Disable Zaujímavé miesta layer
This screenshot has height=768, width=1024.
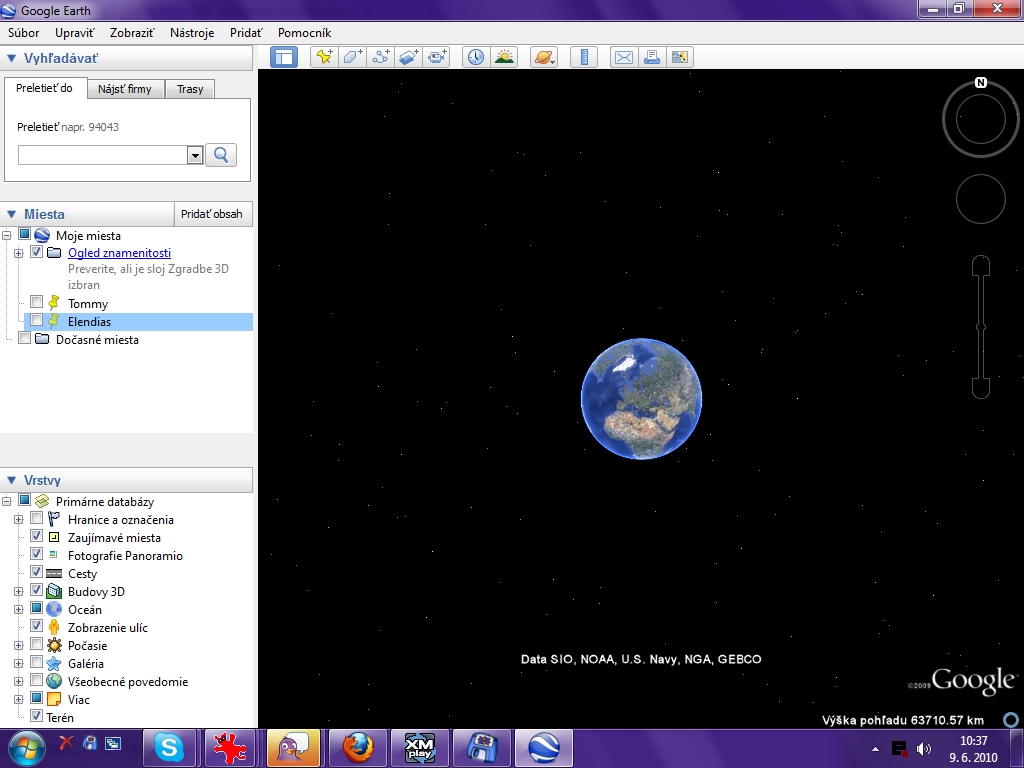(x=37, y=536)
